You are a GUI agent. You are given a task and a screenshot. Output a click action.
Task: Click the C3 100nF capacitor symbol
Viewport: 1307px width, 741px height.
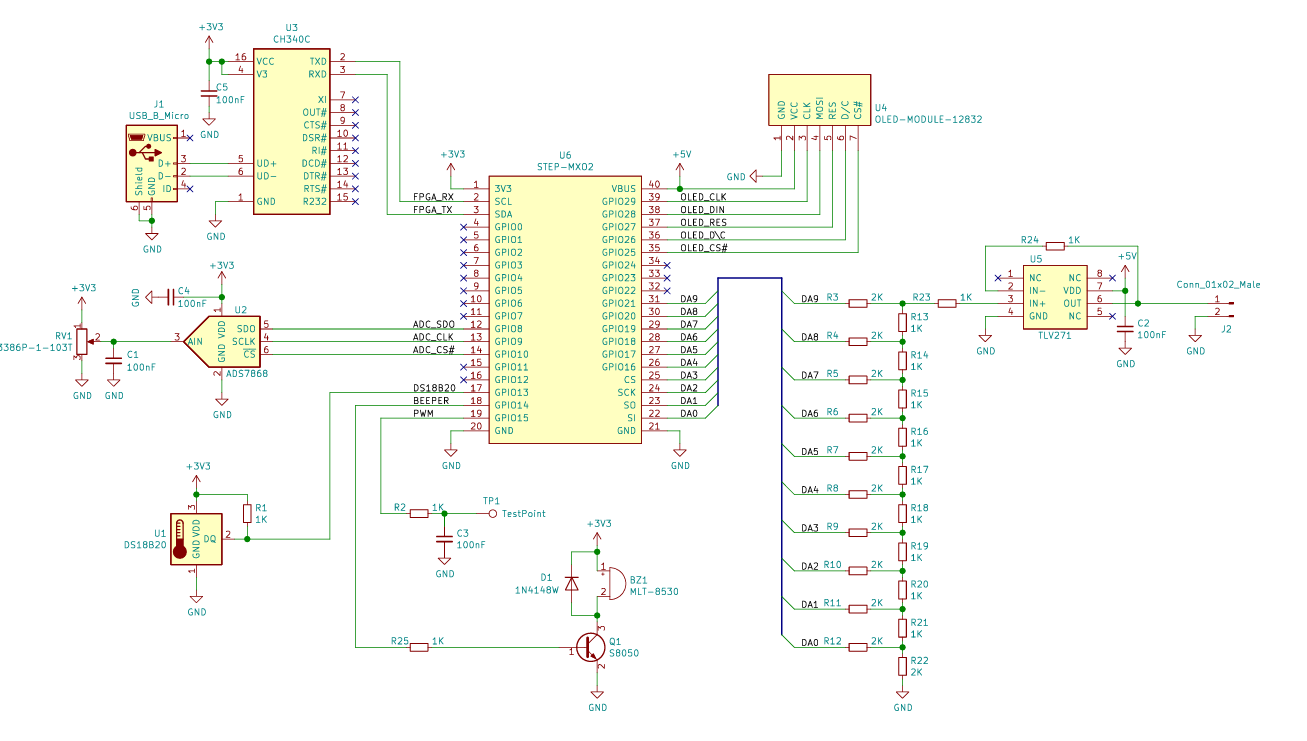point(445,539)
